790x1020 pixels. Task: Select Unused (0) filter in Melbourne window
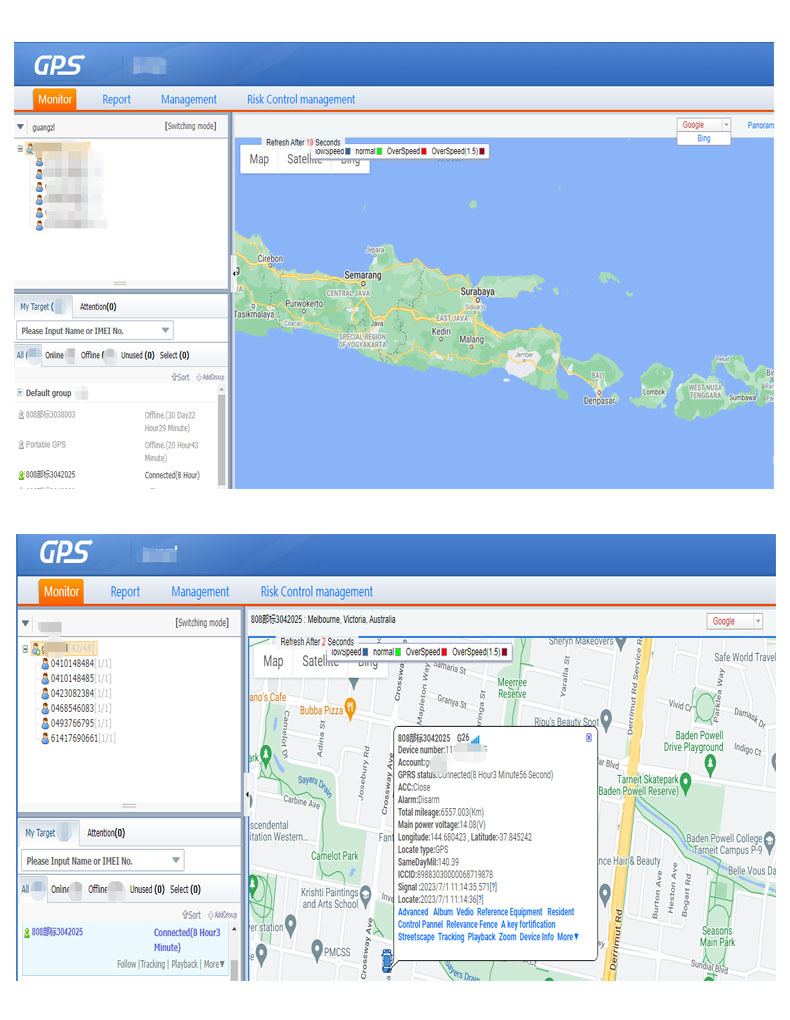pos(146,889)
